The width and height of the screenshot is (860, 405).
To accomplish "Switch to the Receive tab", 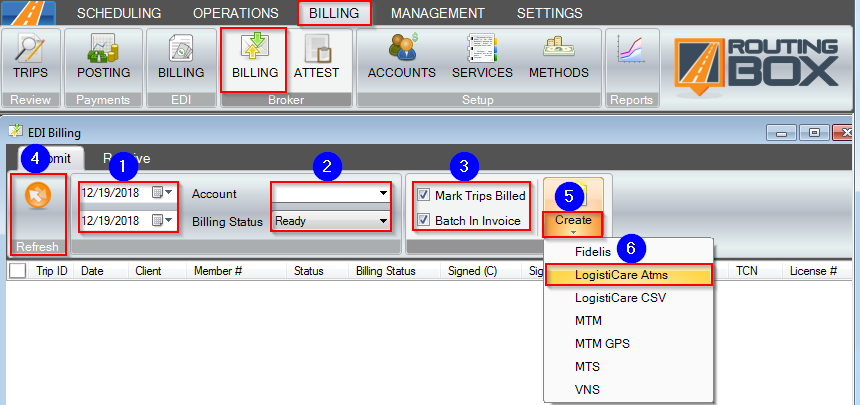I will point(127,158).
